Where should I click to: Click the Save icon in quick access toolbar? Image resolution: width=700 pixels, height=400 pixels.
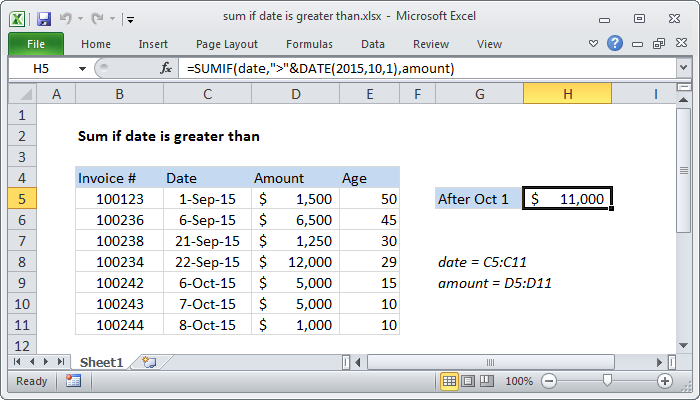(x=44, y=18)
